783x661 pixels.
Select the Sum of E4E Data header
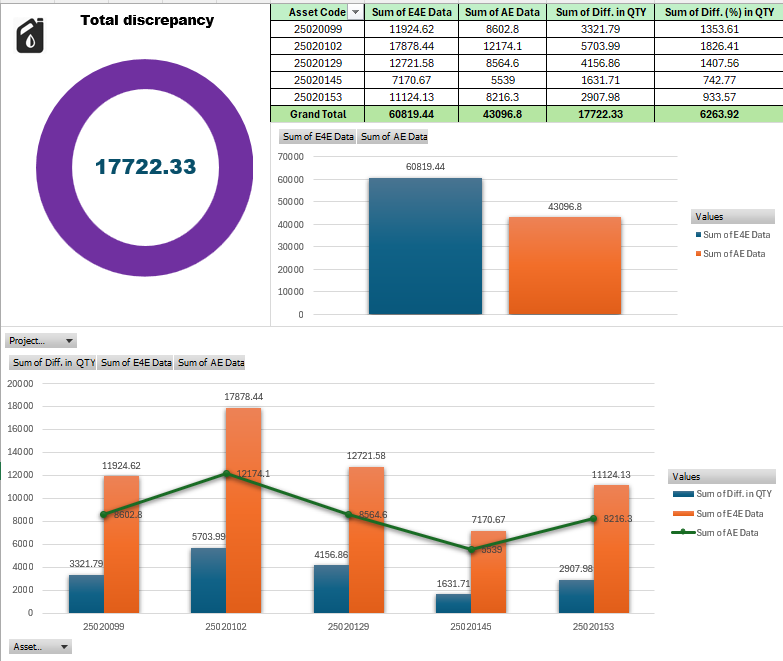pos(411,12)
